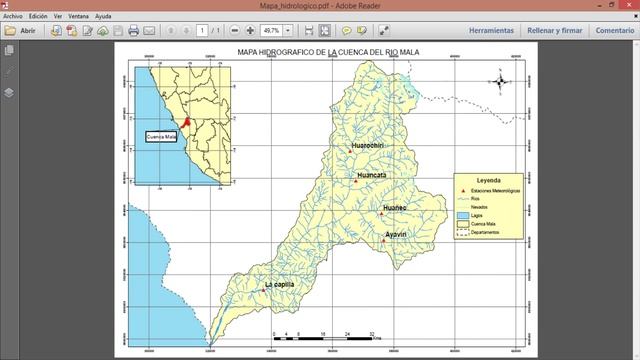Click the fit width scrolling icon

[309, 31]
